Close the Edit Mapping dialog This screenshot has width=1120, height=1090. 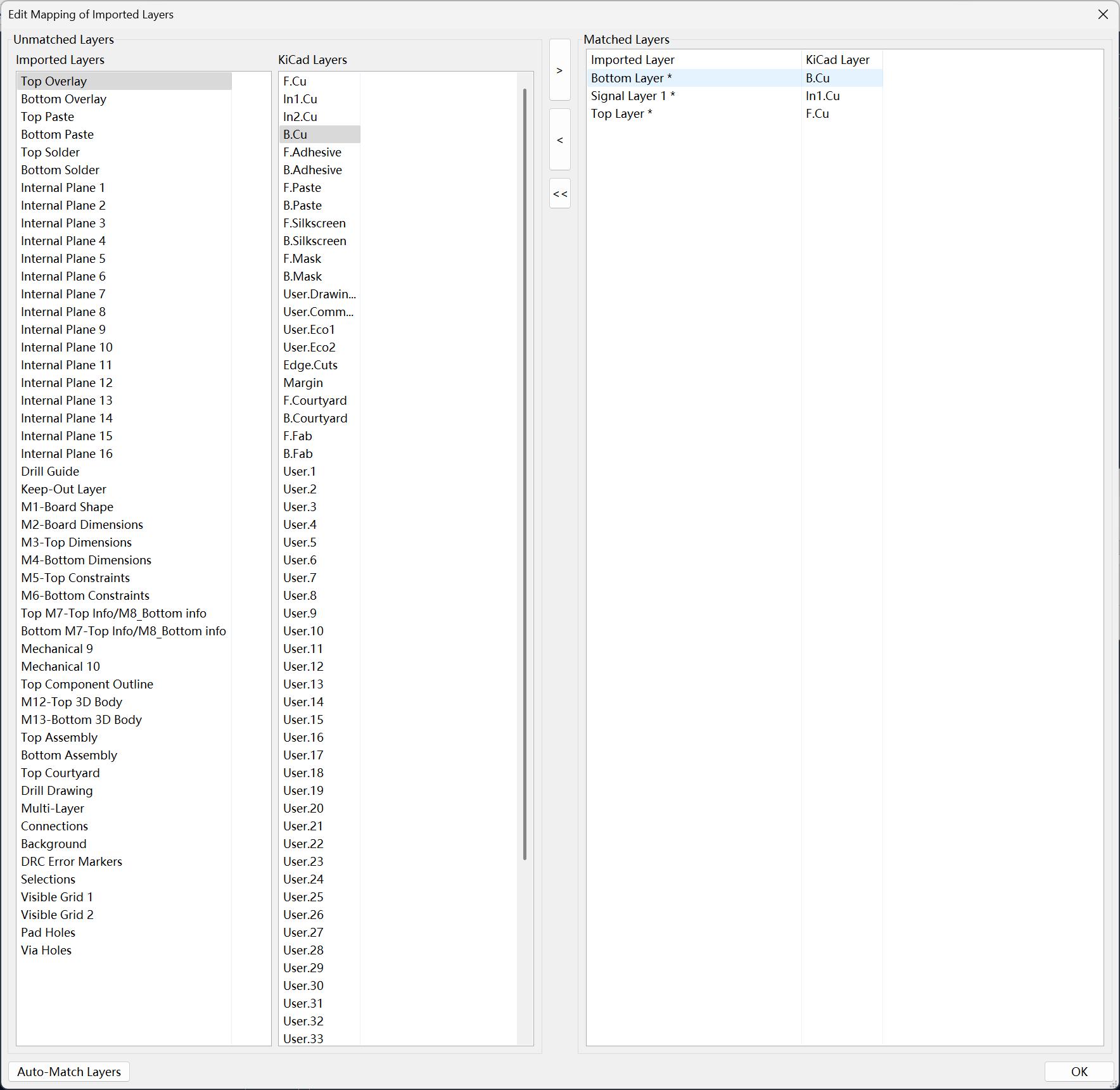tap(1103, 14)
